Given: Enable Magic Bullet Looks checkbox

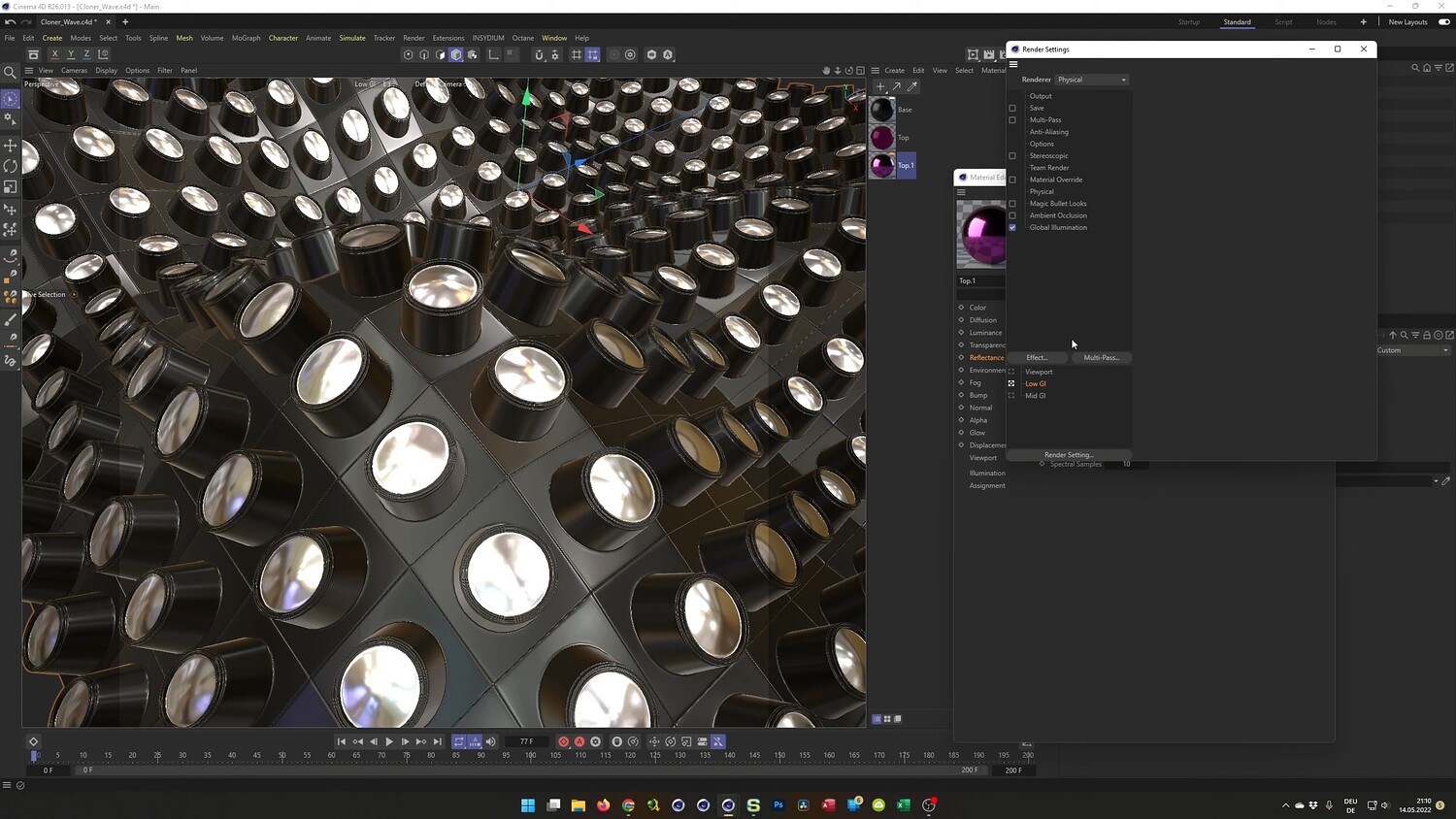Looking at the screenshot, I should tap(1012, 204).
